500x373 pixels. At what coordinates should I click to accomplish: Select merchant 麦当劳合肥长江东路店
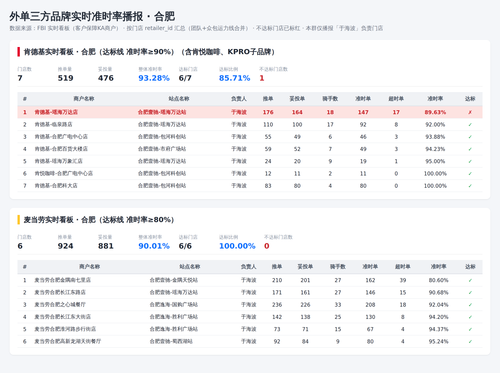(x=60, y=293)
